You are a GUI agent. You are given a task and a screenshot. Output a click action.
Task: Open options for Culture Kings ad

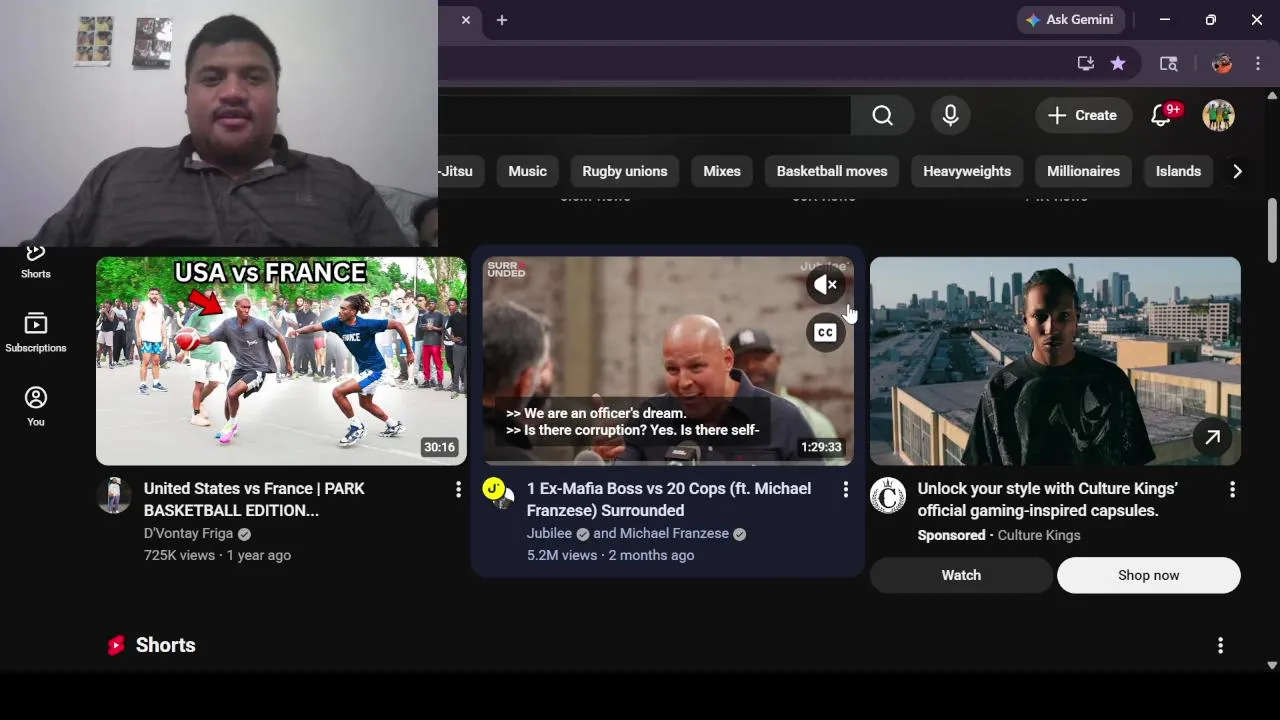click(1232, 489)
